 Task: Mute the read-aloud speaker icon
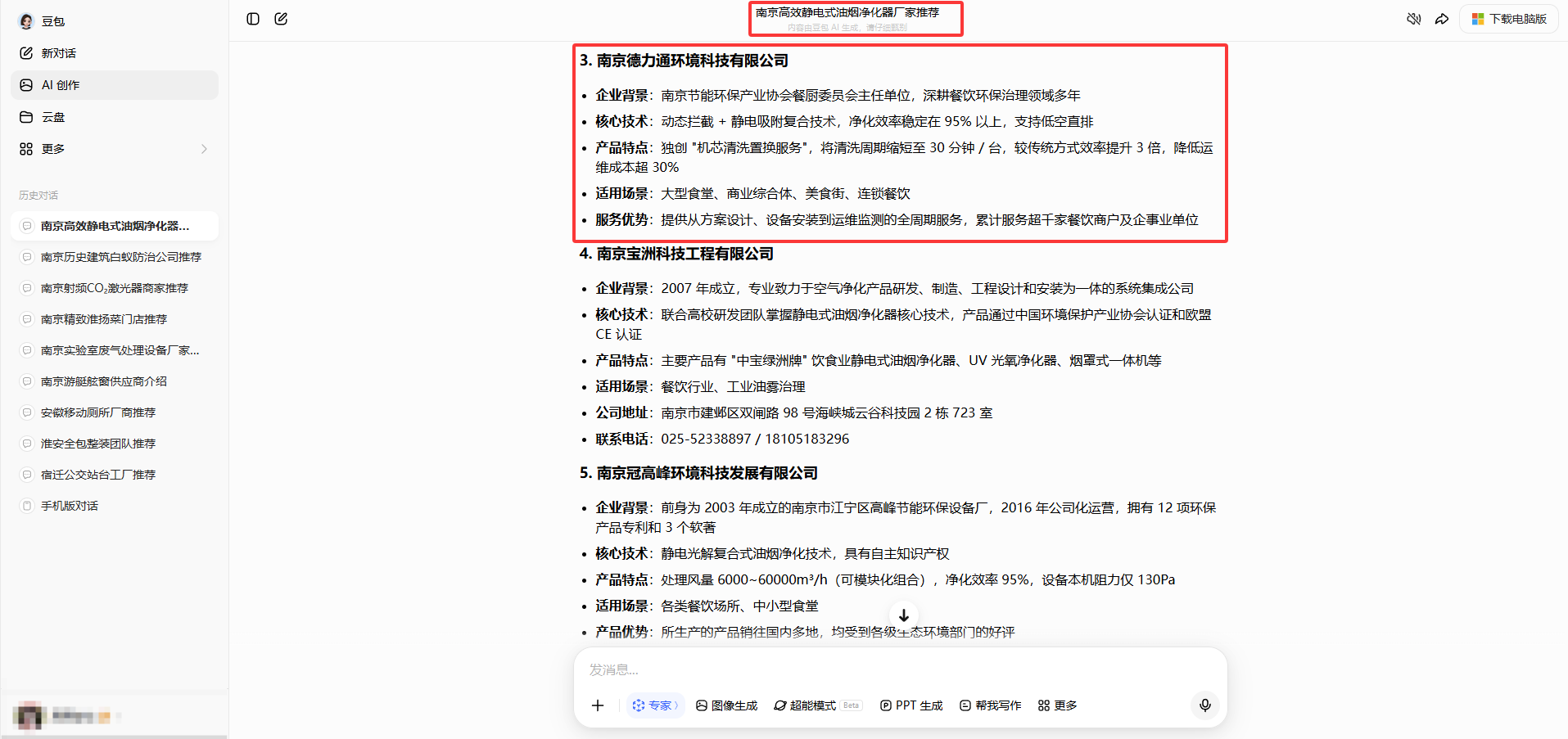(1414, 19)
